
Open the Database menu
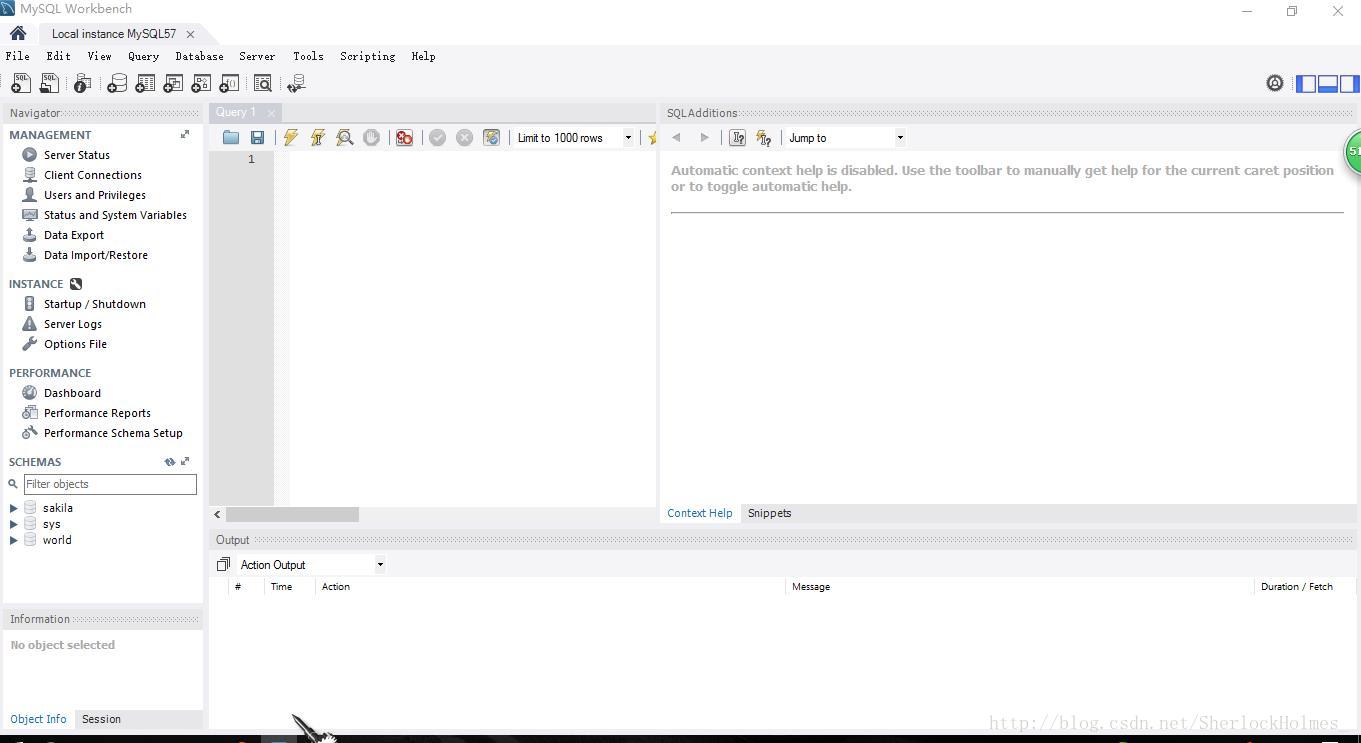199,57
